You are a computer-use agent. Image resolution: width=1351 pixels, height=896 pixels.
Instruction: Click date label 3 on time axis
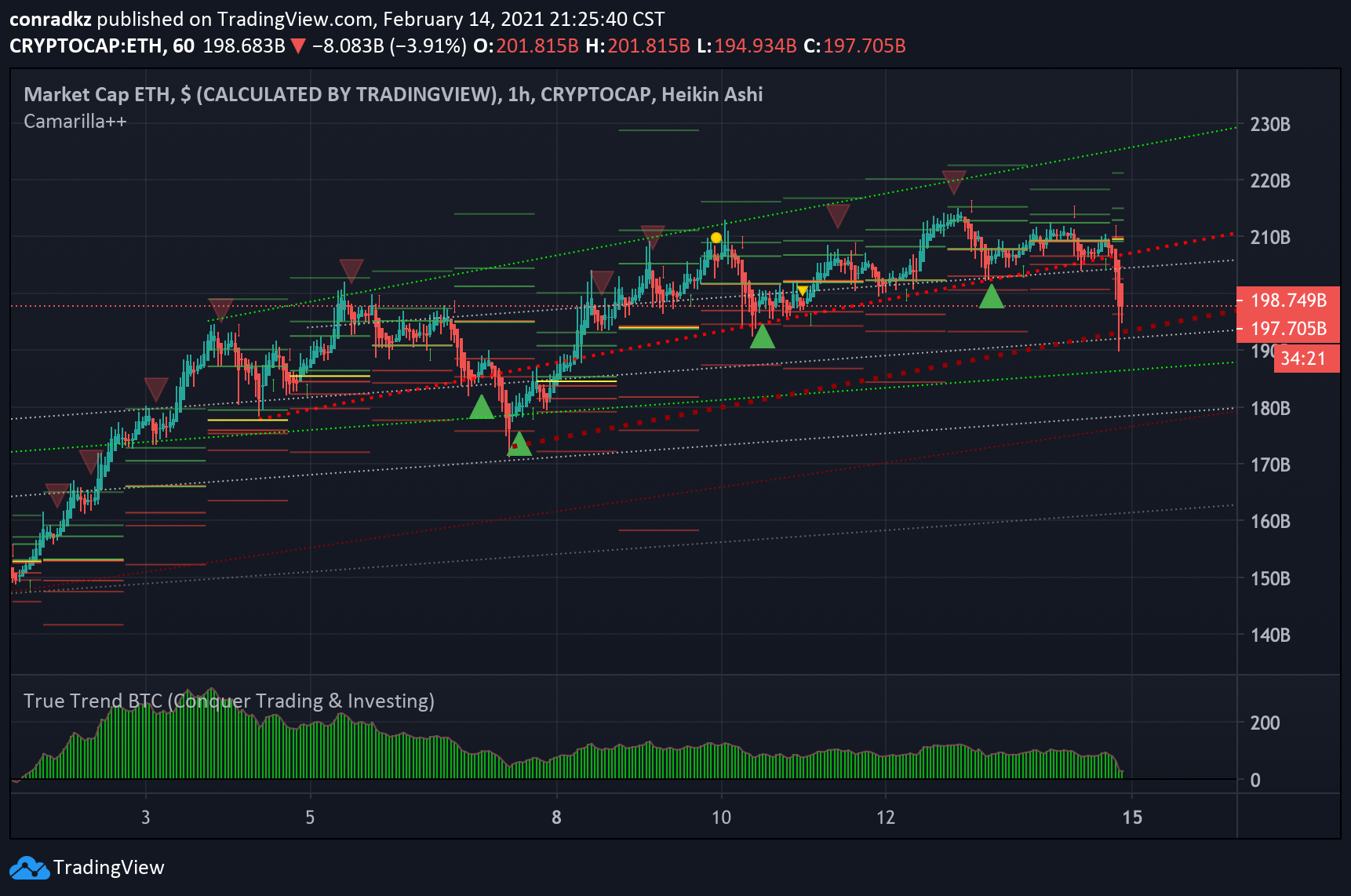[146, 818]
